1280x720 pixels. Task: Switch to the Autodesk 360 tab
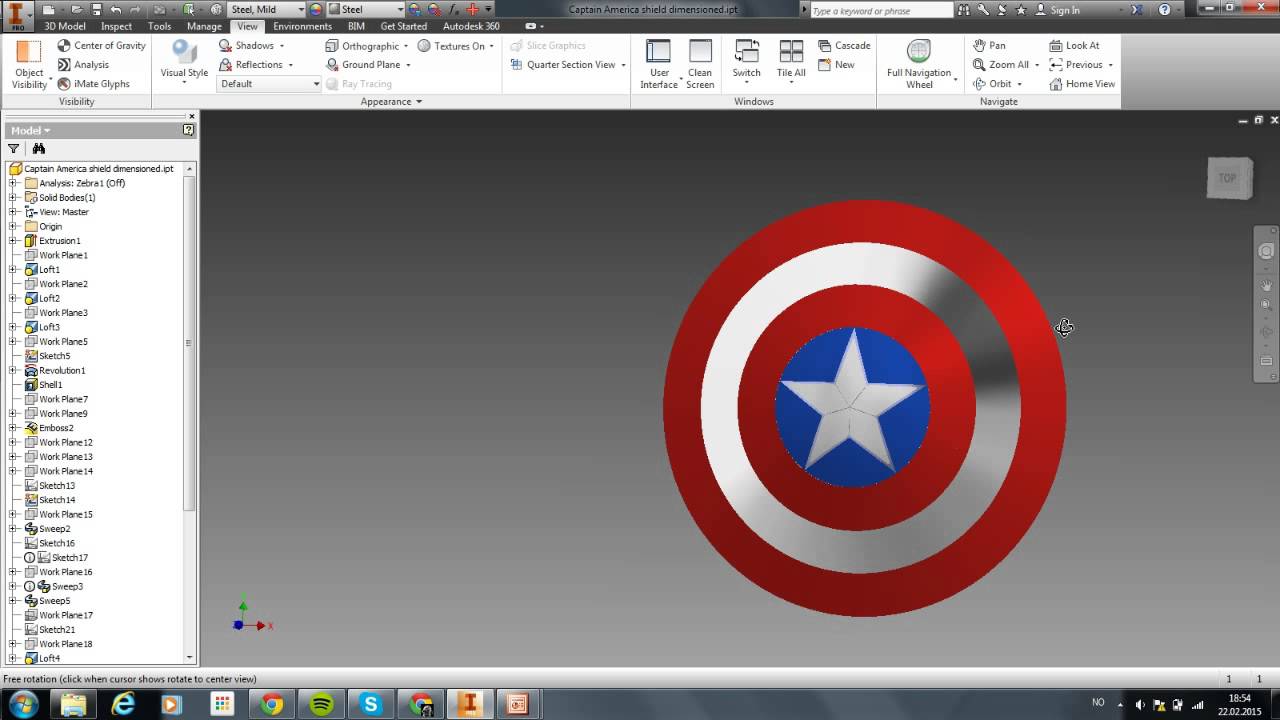(x=471, y=26)
